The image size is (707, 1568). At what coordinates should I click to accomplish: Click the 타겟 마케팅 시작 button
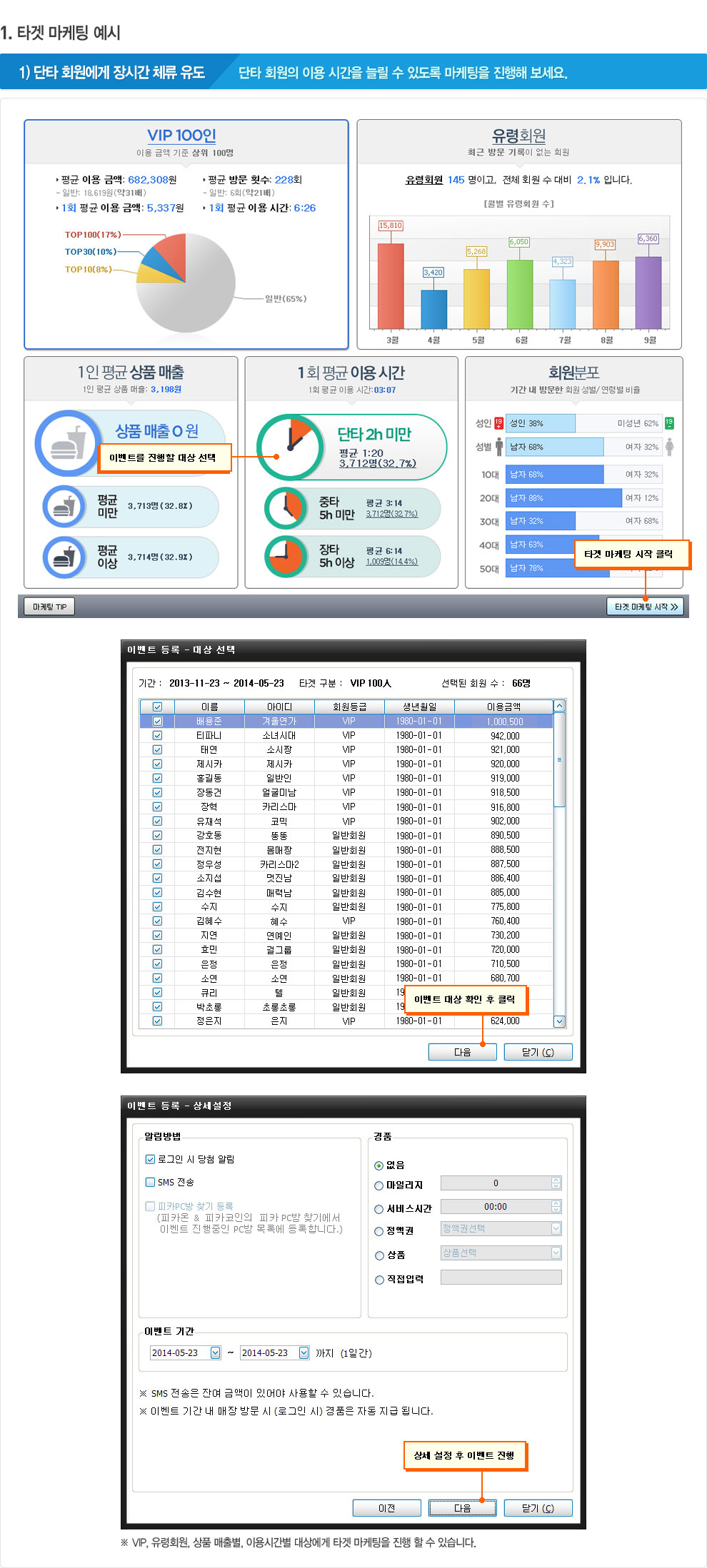tap(646, 607)
